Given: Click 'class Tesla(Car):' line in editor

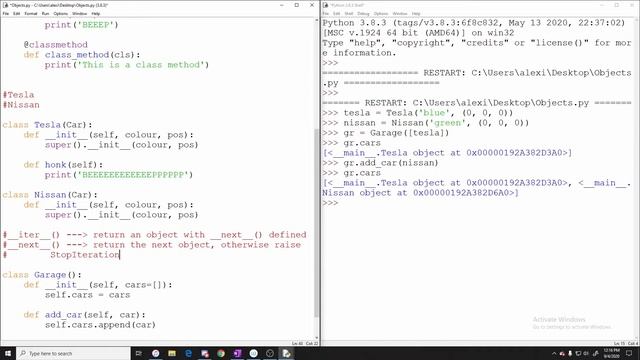Looking at the screenshot, I should [x=47, y=124].
